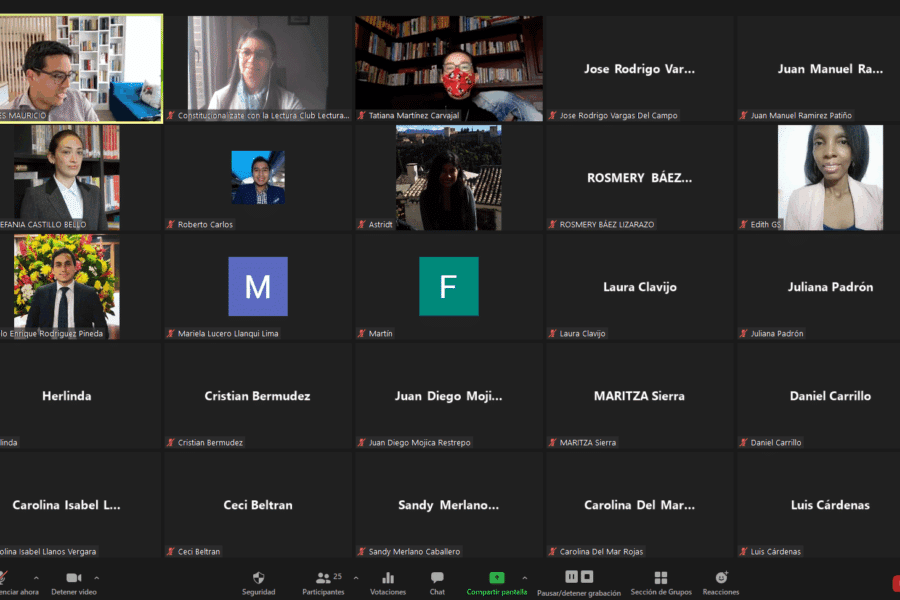Open the Chat panel
Viewport: 900px width, 600px height.
coord(437,578)
